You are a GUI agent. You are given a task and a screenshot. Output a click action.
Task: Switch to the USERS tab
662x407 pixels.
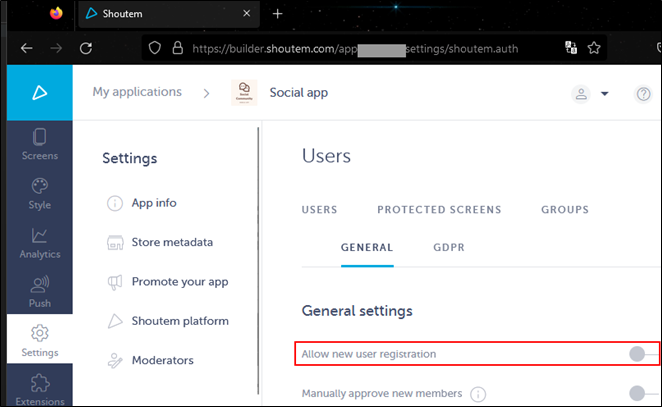(320, 210)
